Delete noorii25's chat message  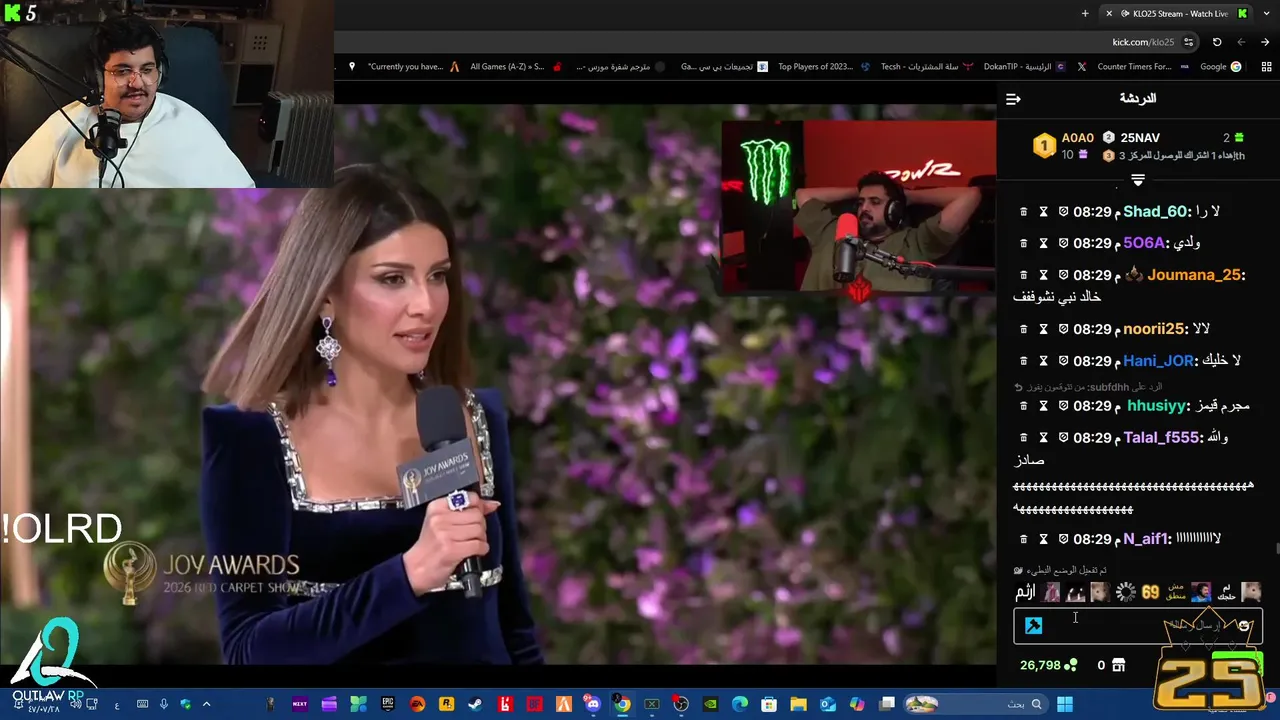click(x=1023, y=329)
